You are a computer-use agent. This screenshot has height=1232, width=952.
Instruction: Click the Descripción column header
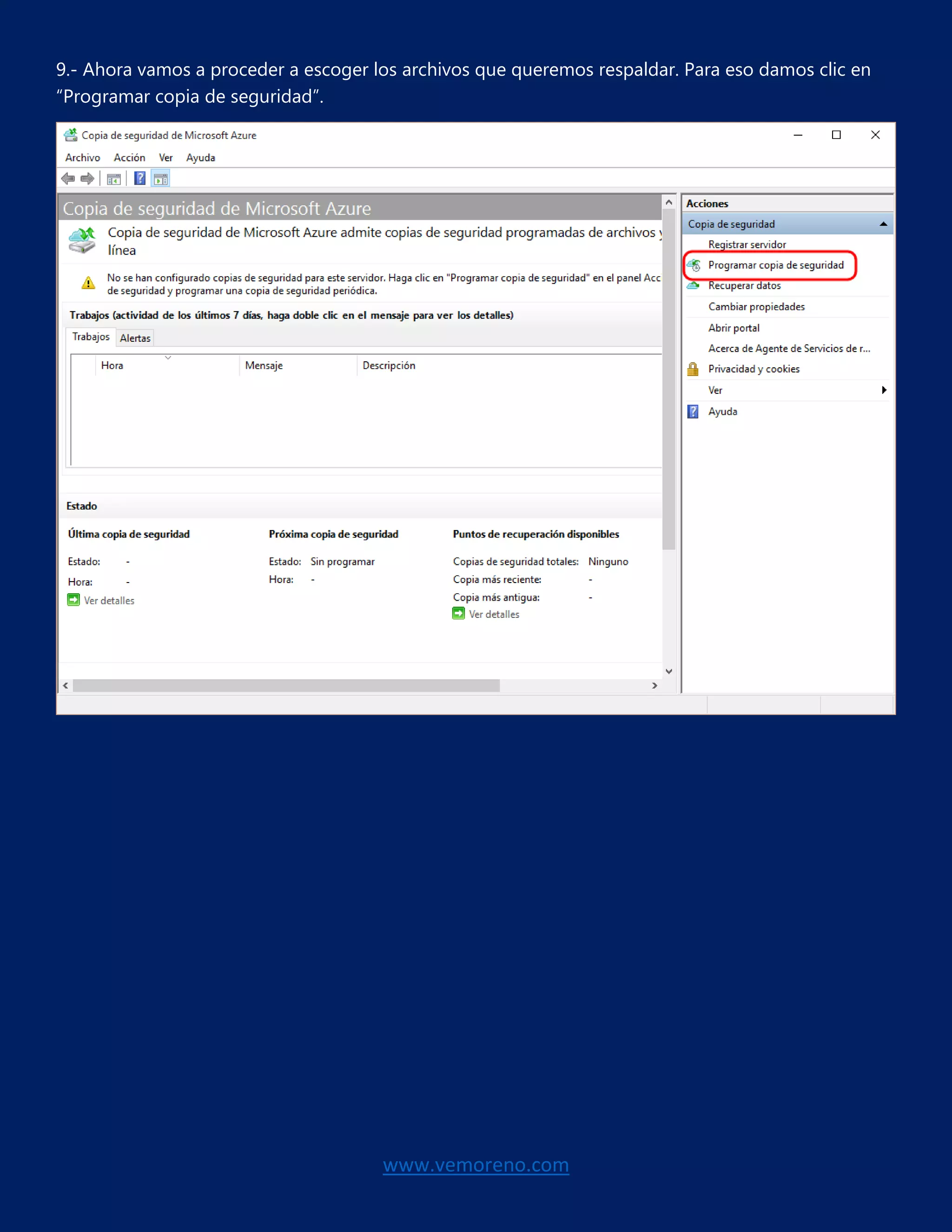click(510, 365)
